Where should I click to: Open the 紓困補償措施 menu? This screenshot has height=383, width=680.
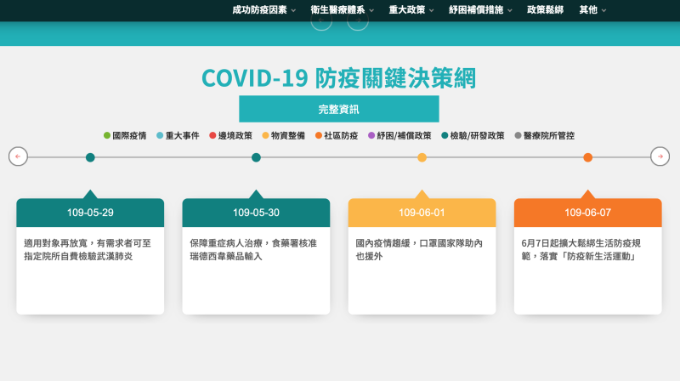[480, 10]
